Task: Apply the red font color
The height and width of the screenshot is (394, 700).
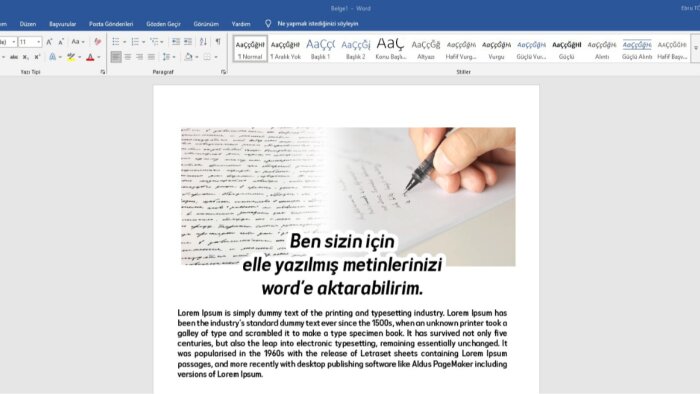Action: tap(90, 57)
